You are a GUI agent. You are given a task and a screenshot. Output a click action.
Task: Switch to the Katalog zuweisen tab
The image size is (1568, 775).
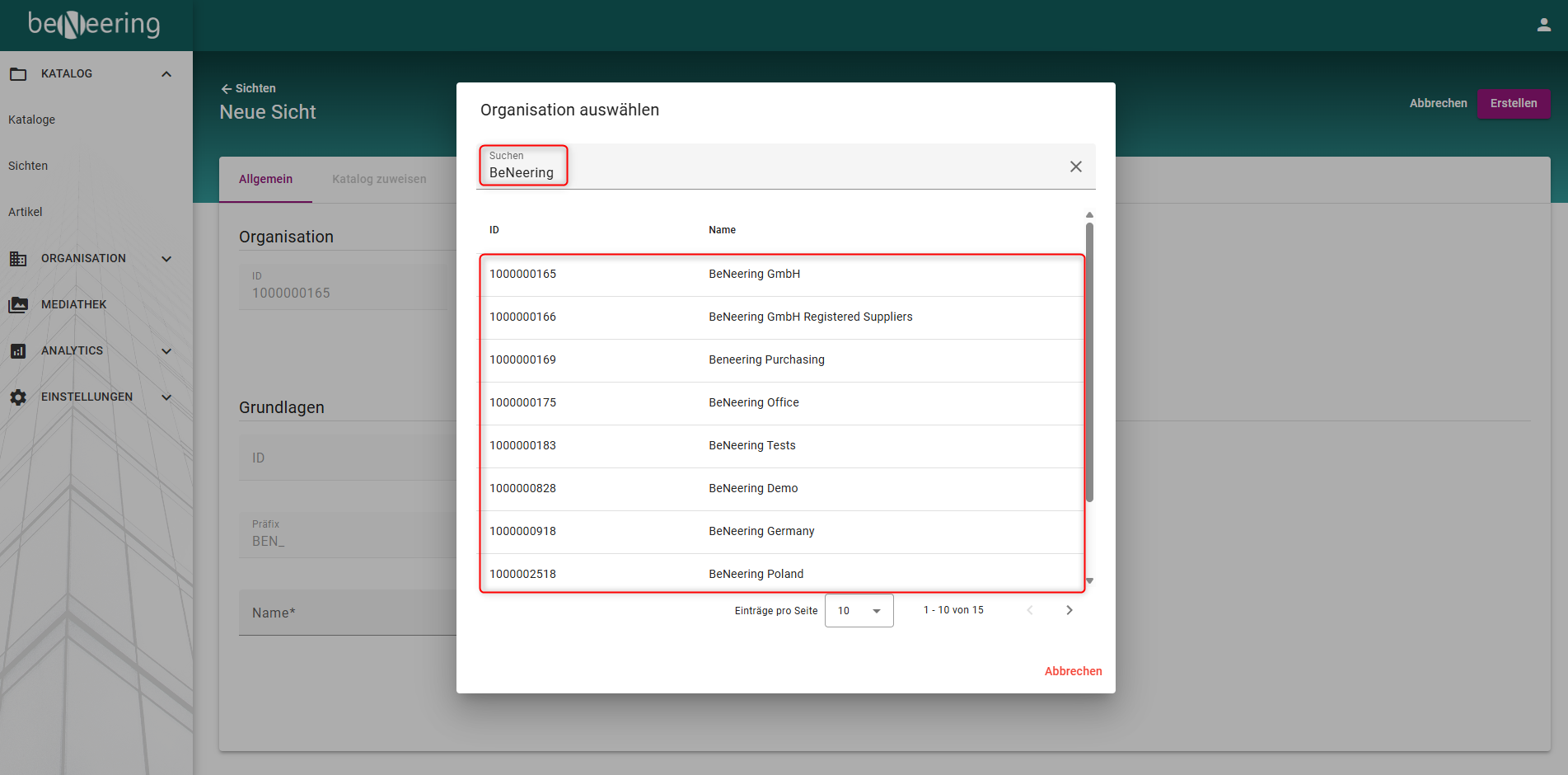(x=379, y=179)
